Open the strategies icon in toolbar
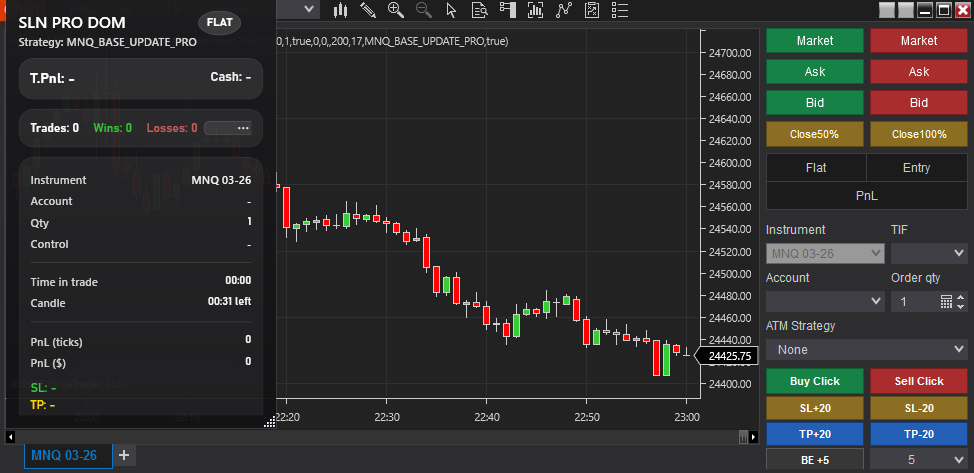The image size is (974, 473). 592,10
